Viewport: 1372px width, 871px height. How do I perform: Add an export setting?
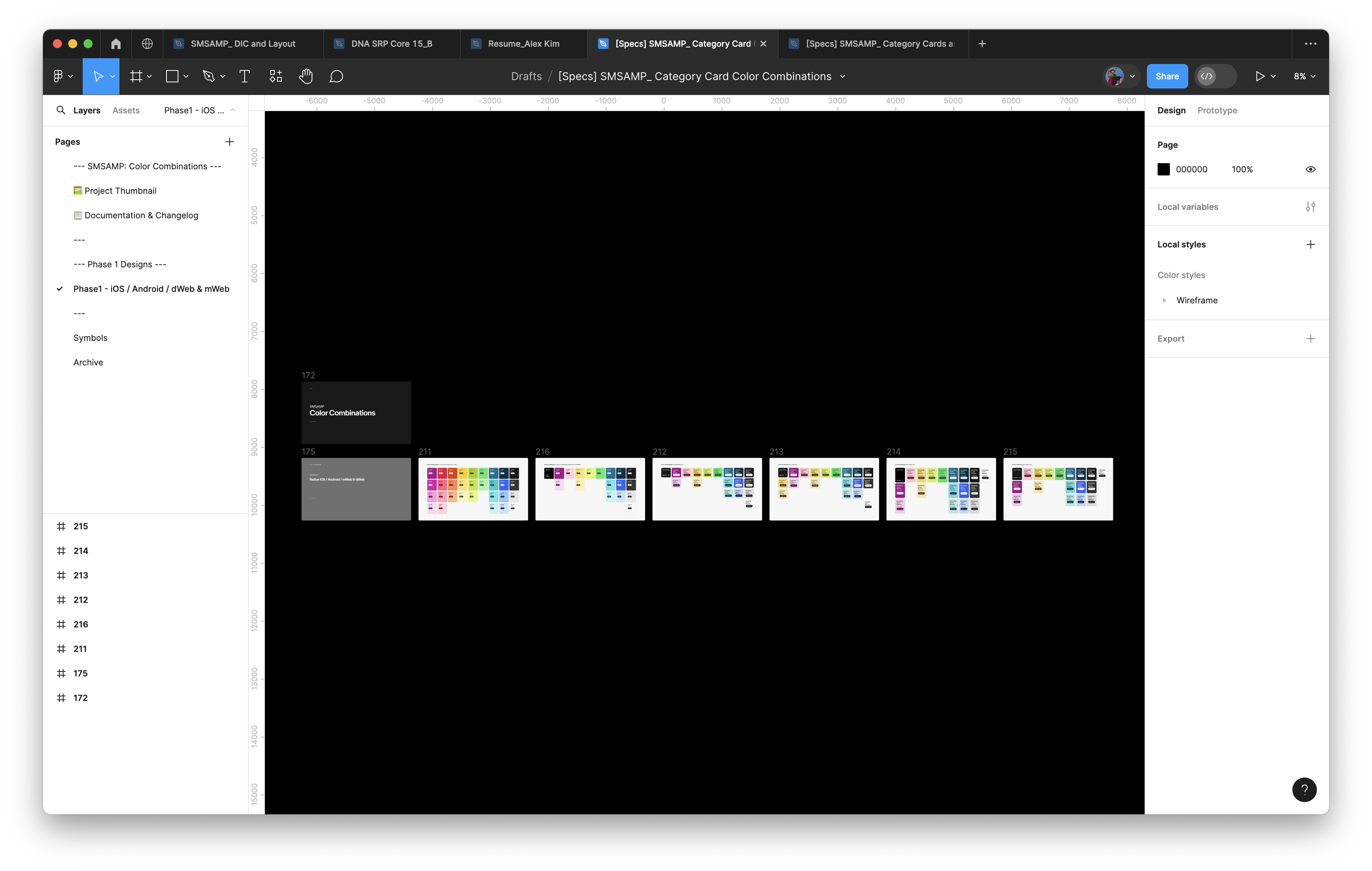click(x=1310, y=339)
